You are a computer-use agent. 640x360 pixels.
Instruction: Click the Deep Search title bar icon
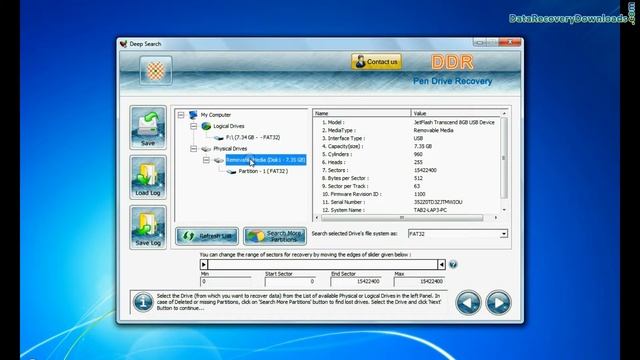123,44
